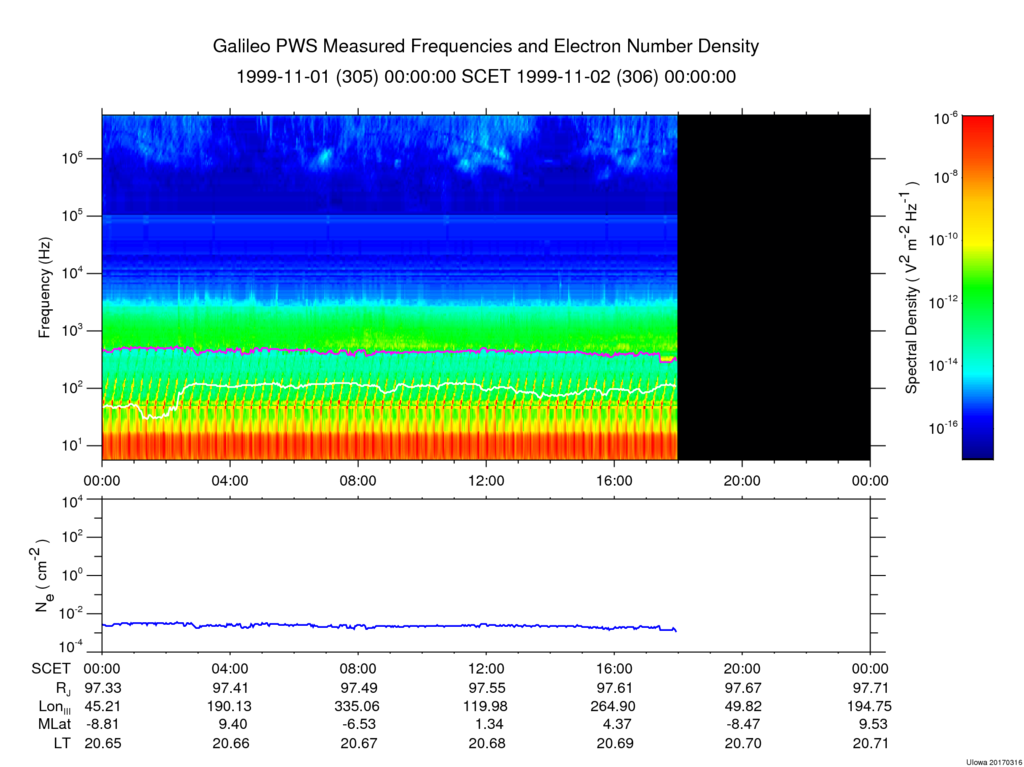
Task: Select the RJ value 97.71
Action: pyautogui.click(x=871, y=688)
